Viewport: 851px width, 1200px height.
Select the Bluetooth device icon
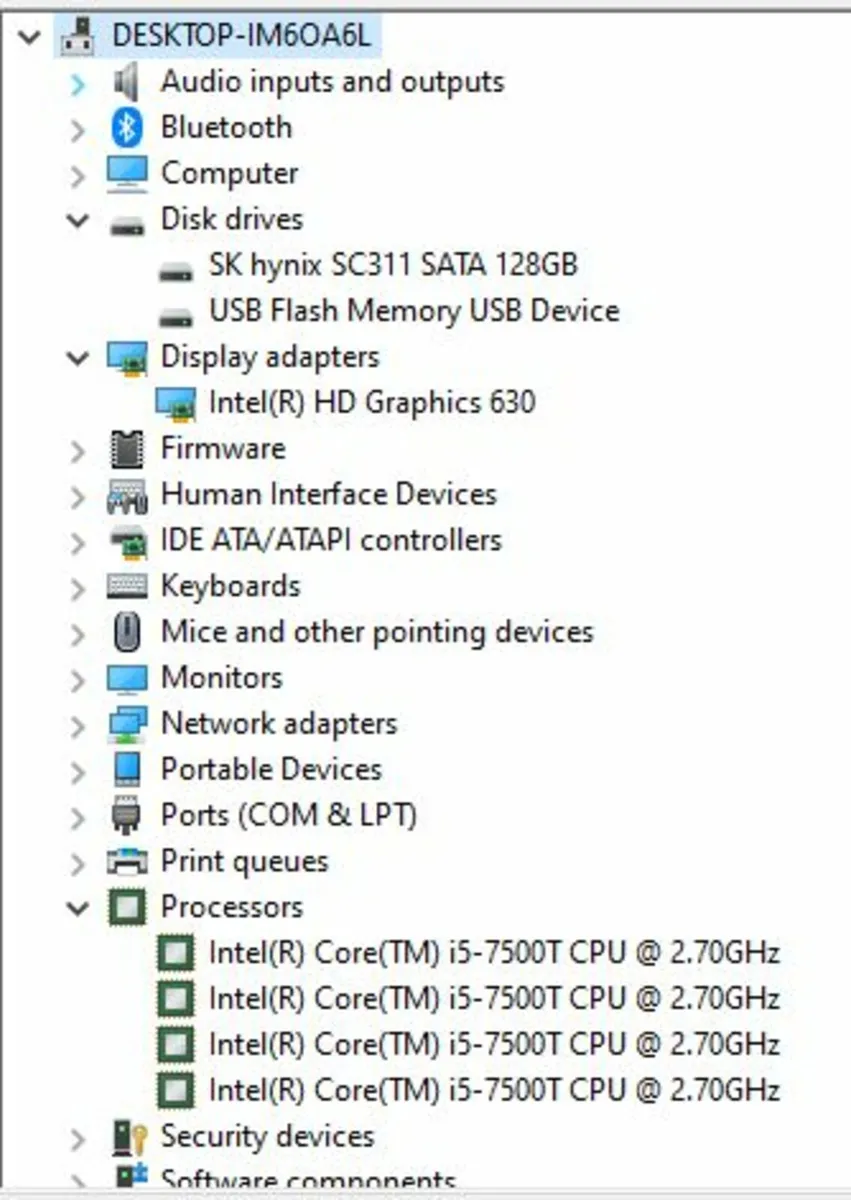pyautogui.click(x=126, y=128)
